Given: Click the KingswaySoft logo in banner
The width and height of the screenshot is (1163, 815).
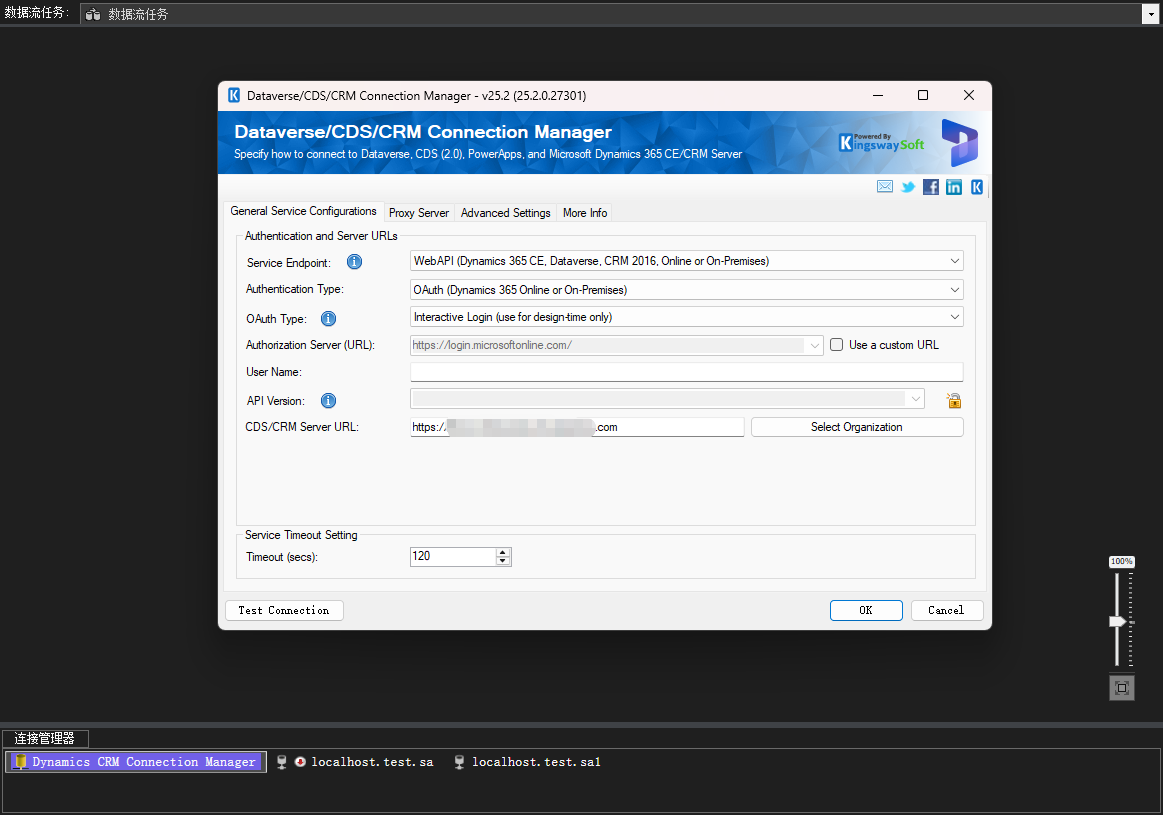Looking at the screenshot, I should click(881, 142).
